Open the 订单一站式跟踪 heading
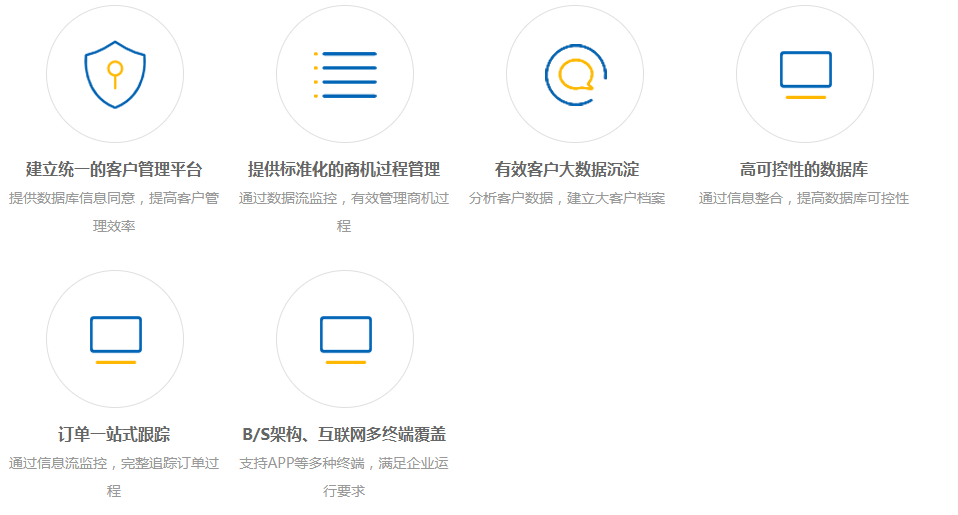Viewport: 958px width, 515px height. point(114,434)
